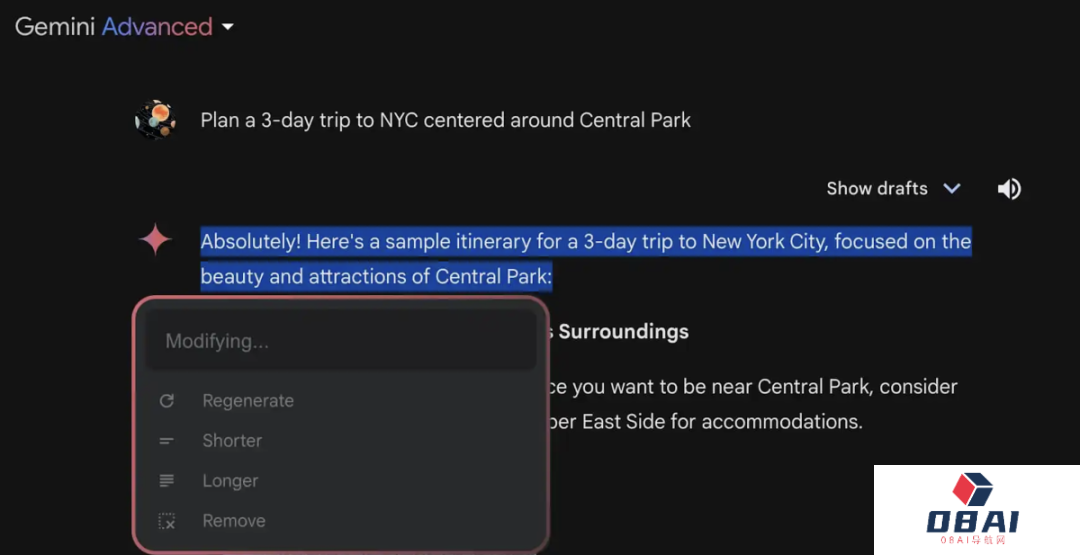Click the Gemini sparkle icon
The height and width of the screenshot is (555, 1080).
[155, 241]
